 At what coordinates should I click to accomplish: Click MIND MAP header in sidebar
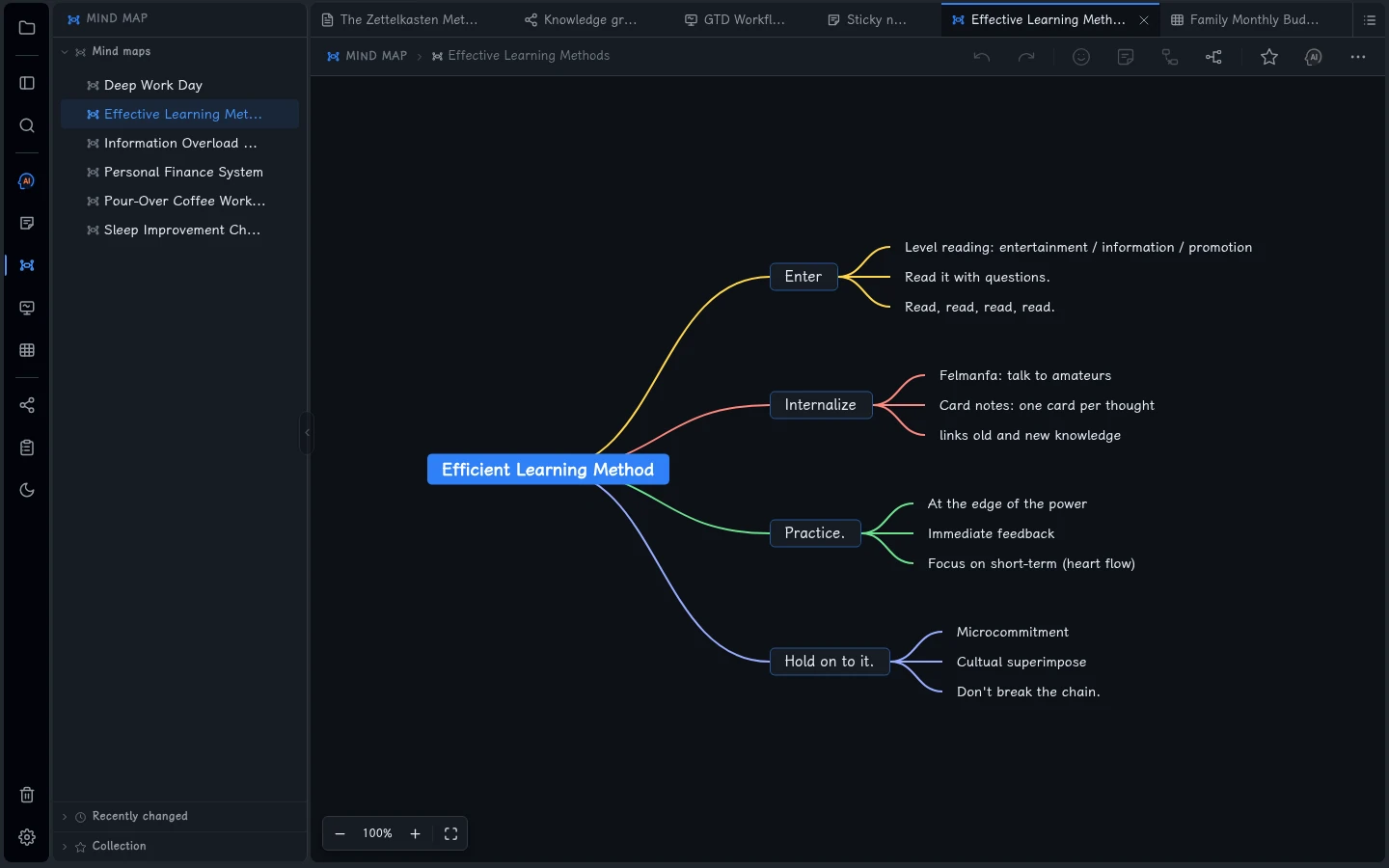(108, 18)
